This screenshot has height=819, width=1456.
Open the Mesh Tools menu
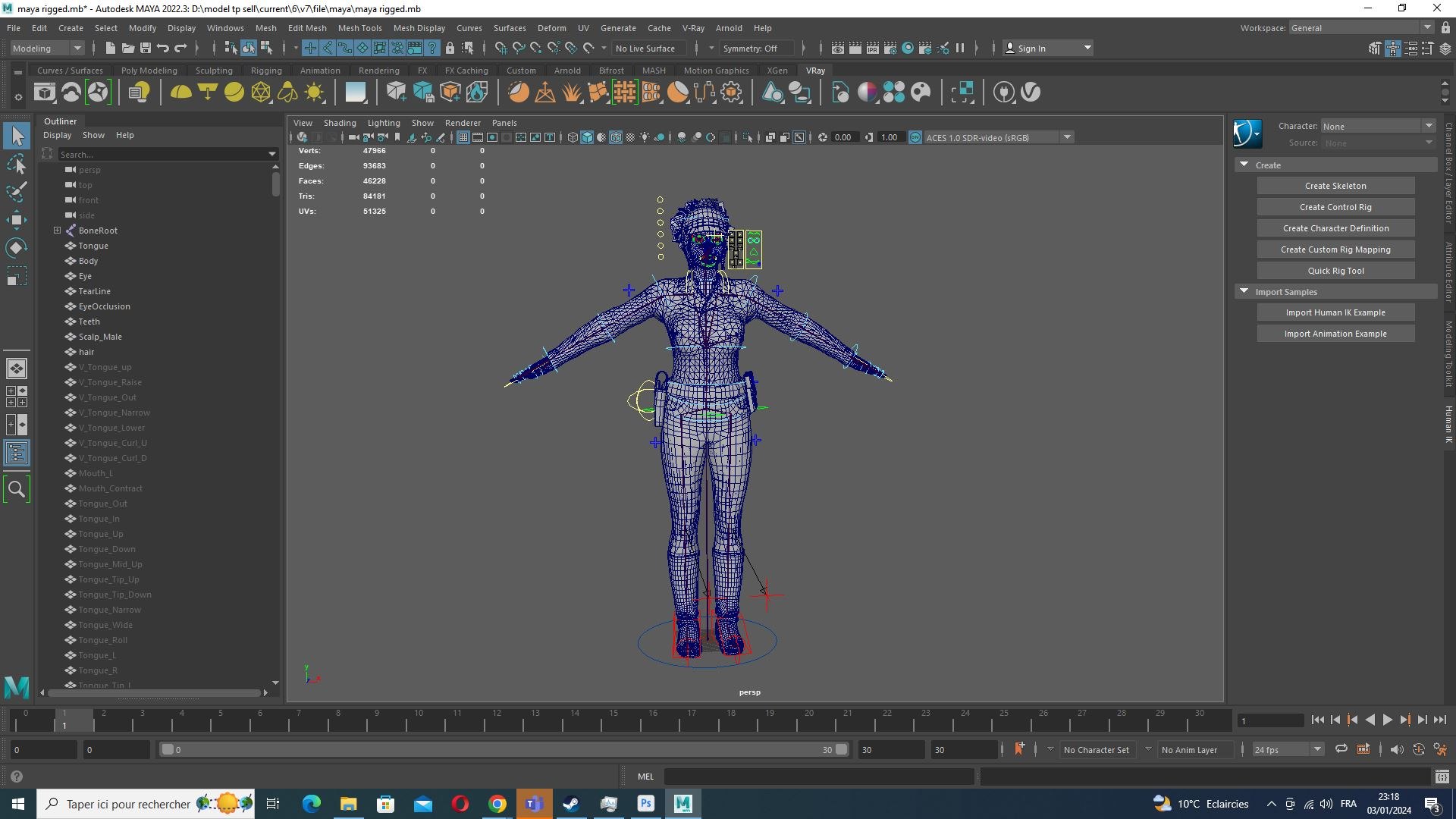click(x=359, y=28)
